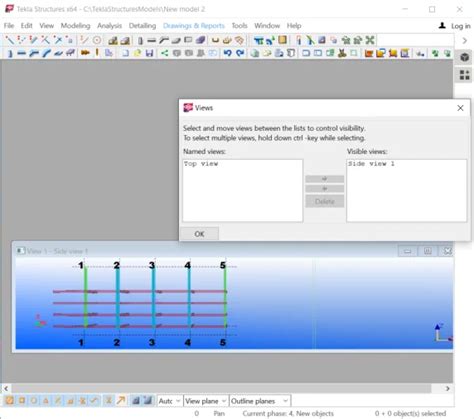This screenshot has width=474, height=419.
Task: Click the green crossed-arrows toolbar icon
Action: 370,40
